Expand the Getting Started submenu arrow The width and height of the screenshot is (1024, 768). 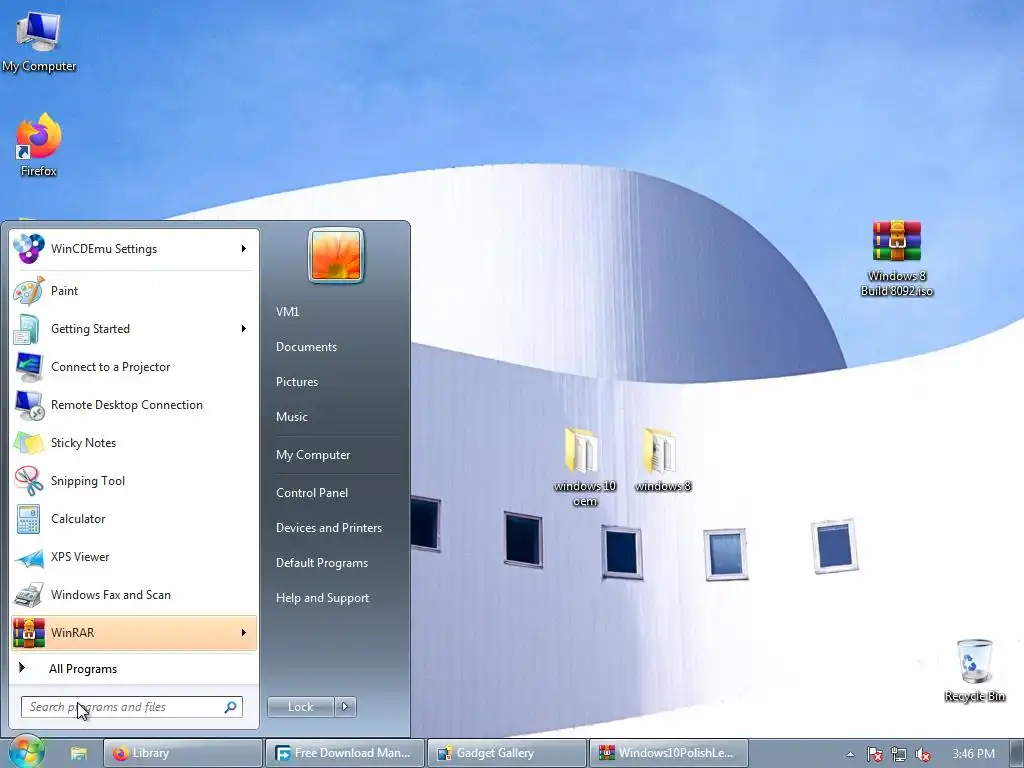click(x=244, y=328)
